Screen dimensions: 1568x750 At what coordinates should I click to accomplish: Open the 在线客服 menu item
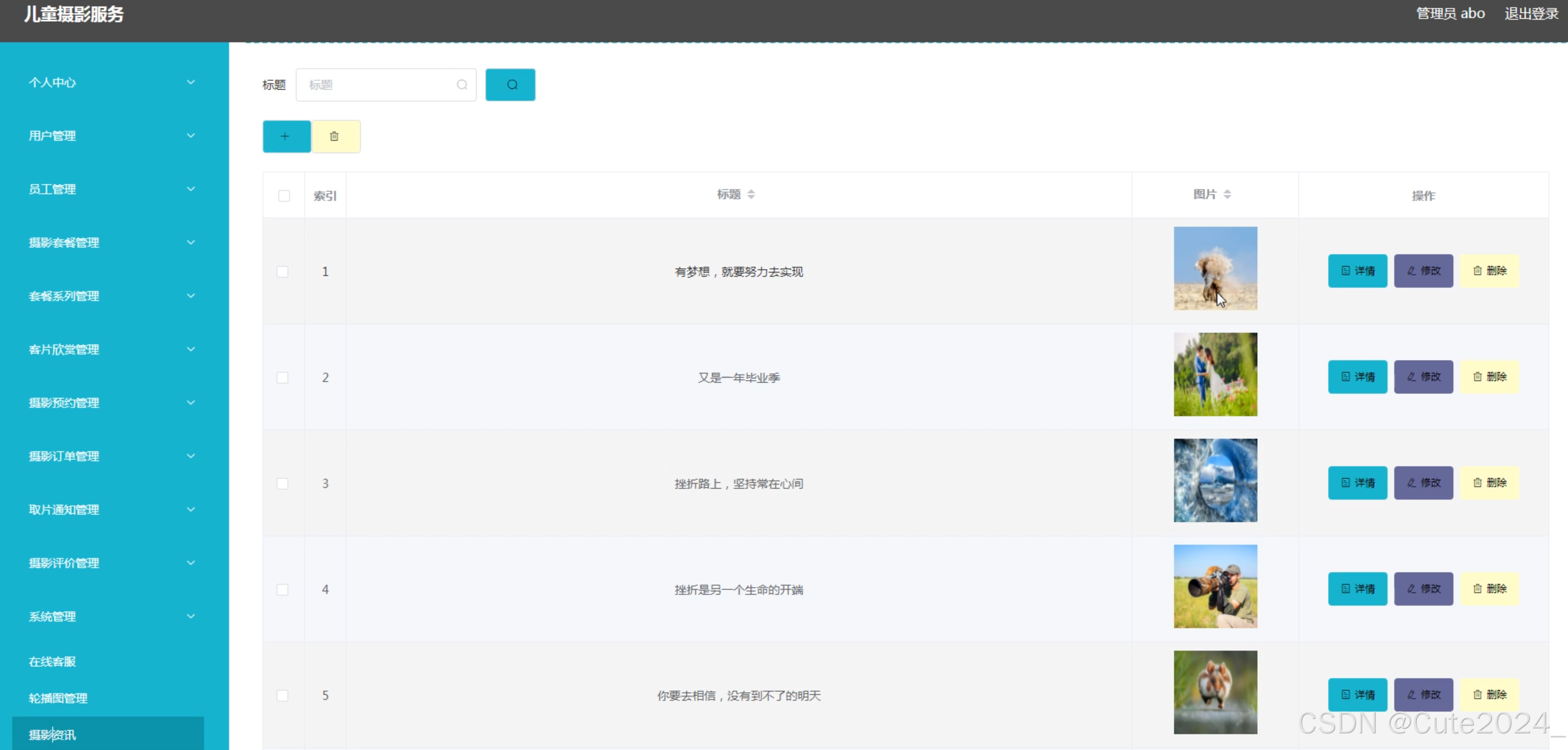pyautogui.click(x=52, y=662)
